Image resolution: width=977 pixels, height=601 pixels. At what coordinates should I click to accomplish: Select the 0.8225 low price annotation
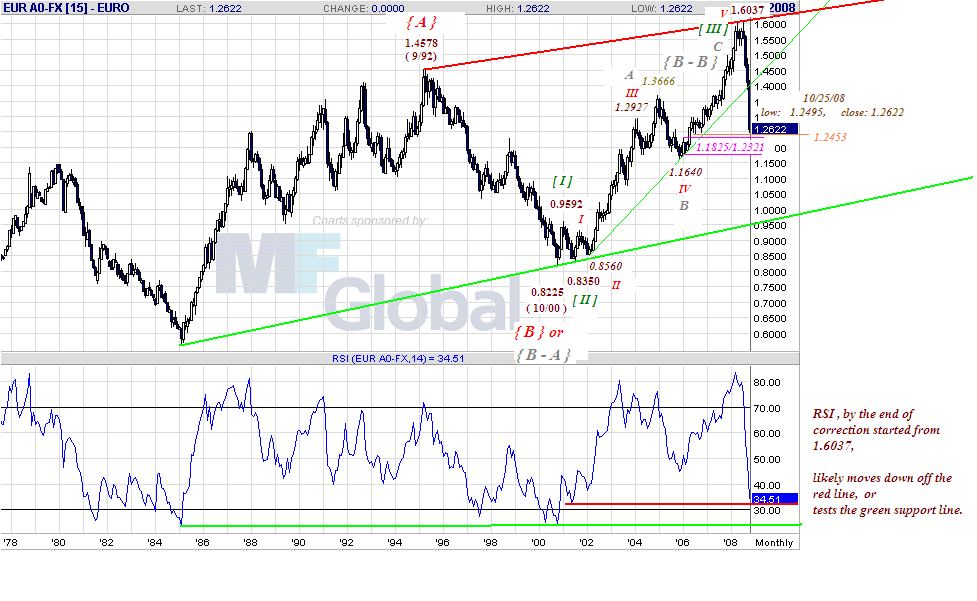pyautogui.click(x=547, y=293)
